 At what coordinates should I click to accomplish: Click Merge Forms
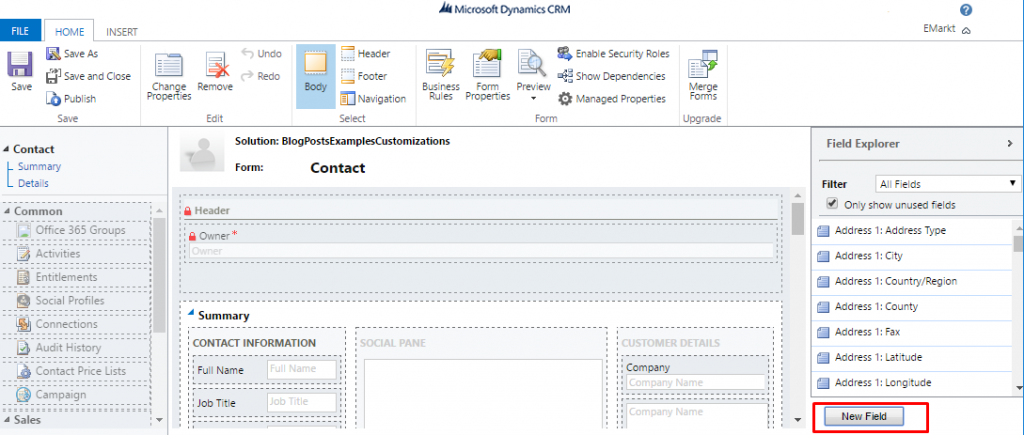point(703,74)
